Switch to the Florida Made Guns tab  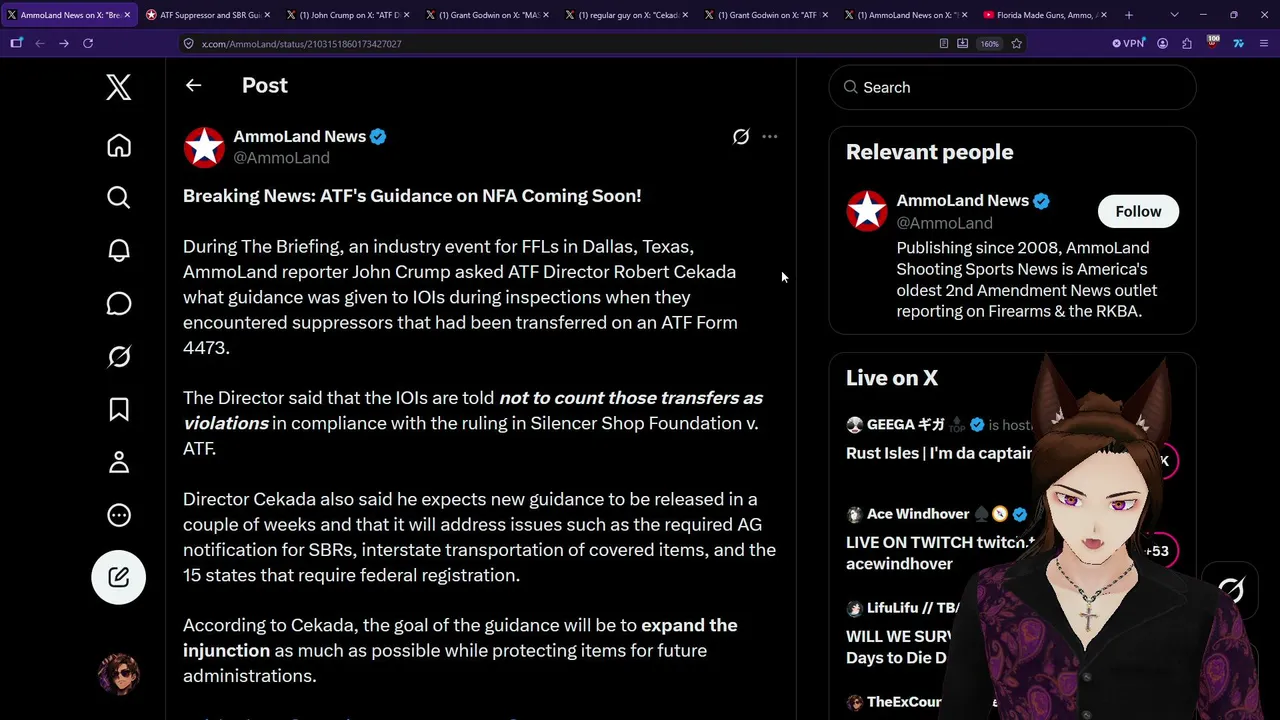(1044, 15)
